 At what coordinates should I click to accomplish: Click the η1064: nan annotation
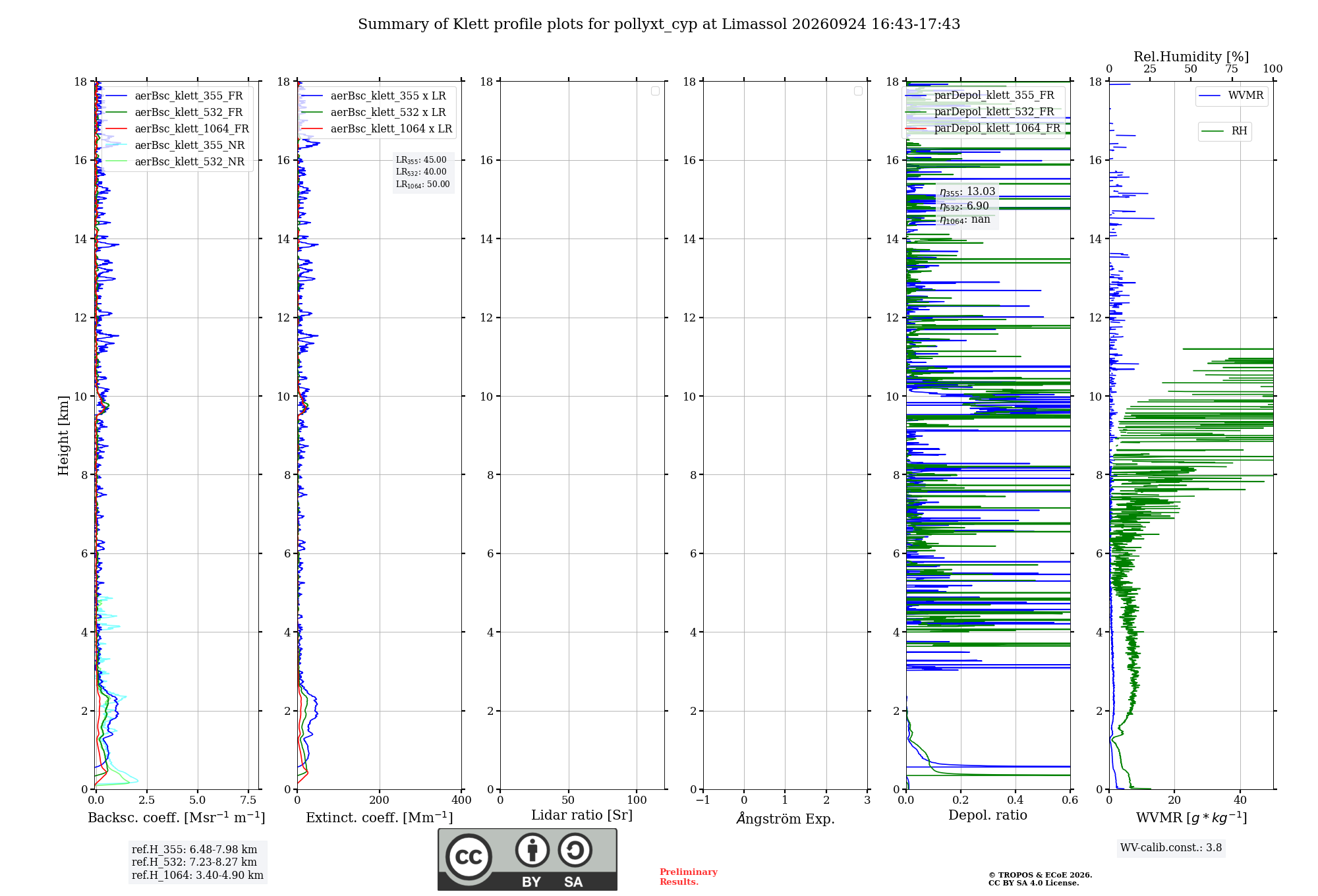965,220
